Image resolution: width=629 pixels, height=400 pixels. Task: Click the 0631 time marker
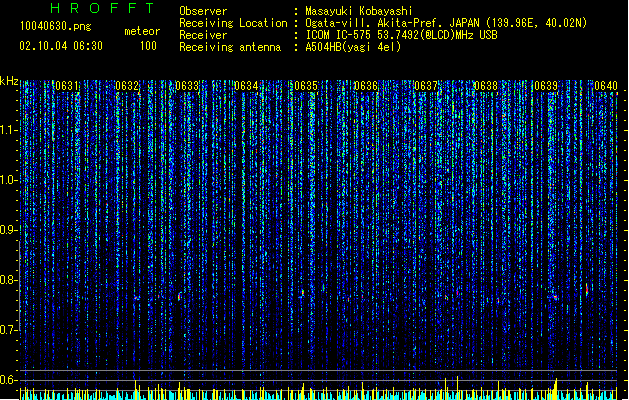pyautogui.click(x=67, y=86)
